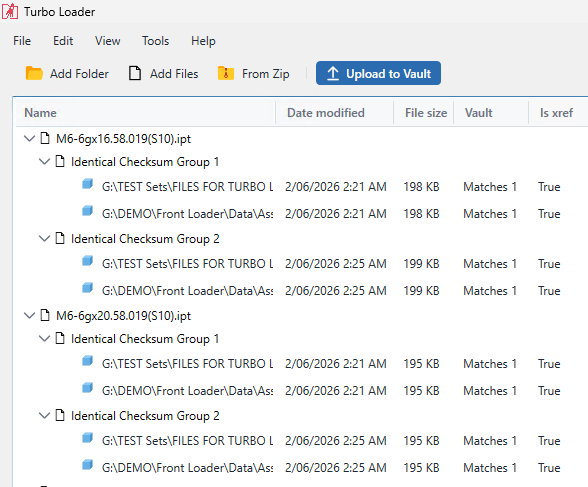The height and width of the screenshot is (487, 588).
Task: Click page icon of Group 1 under M6-6gx20
Action: click(x=60, y=338)
